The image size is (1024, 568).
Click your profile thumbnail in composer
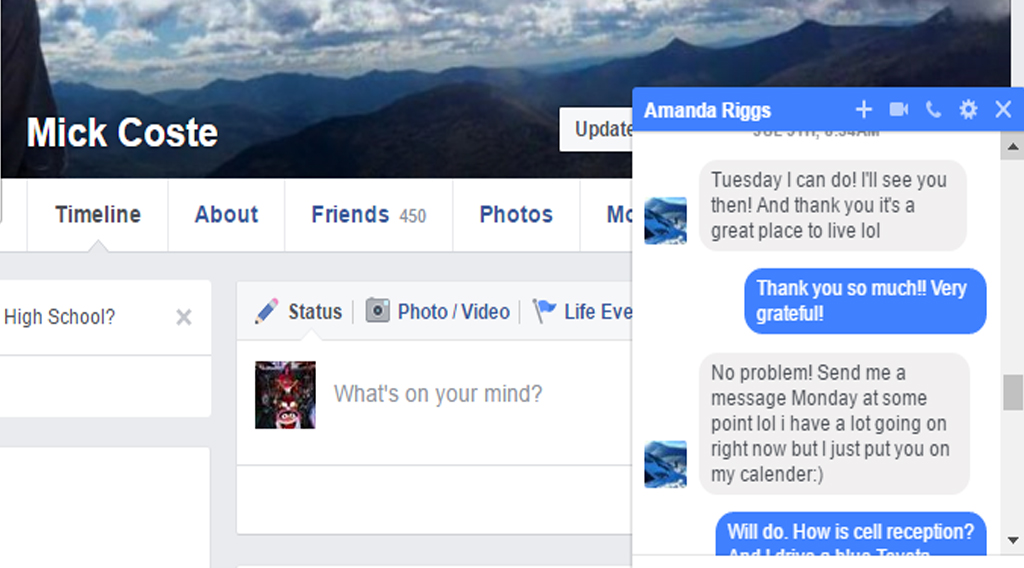285,395
